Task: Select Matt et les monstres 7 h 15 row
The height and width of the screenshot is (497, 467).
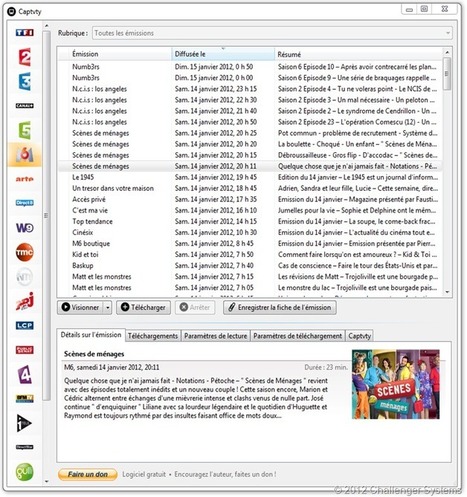Action: coord(250,276)
